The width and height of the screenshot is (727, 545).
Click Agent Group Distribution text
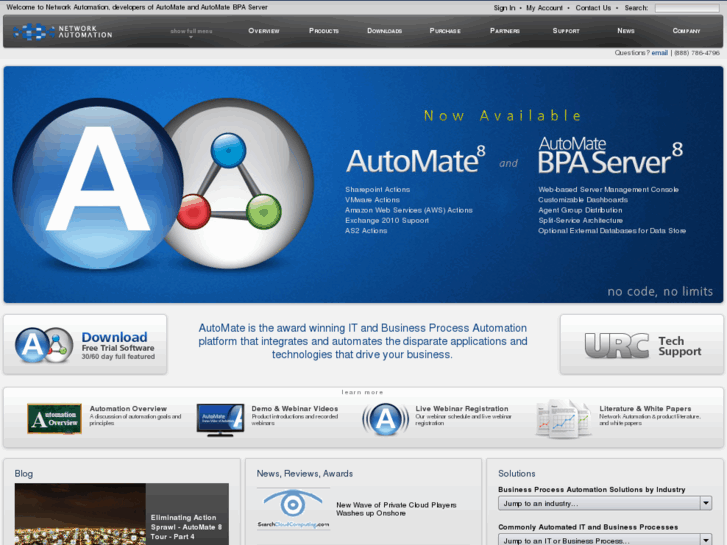tap(580, 210)
